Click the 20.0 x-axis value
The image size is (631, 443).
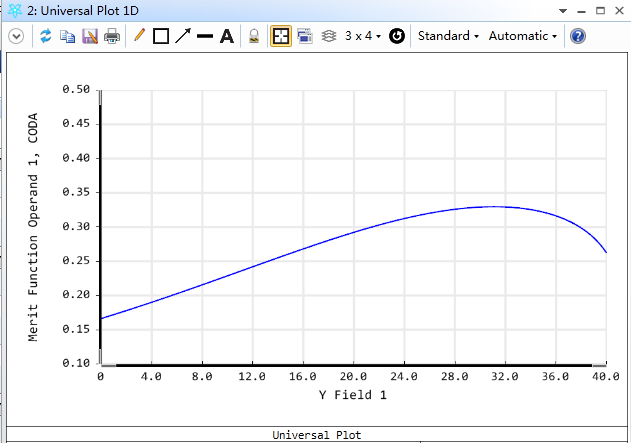click(x=353, y=377)
